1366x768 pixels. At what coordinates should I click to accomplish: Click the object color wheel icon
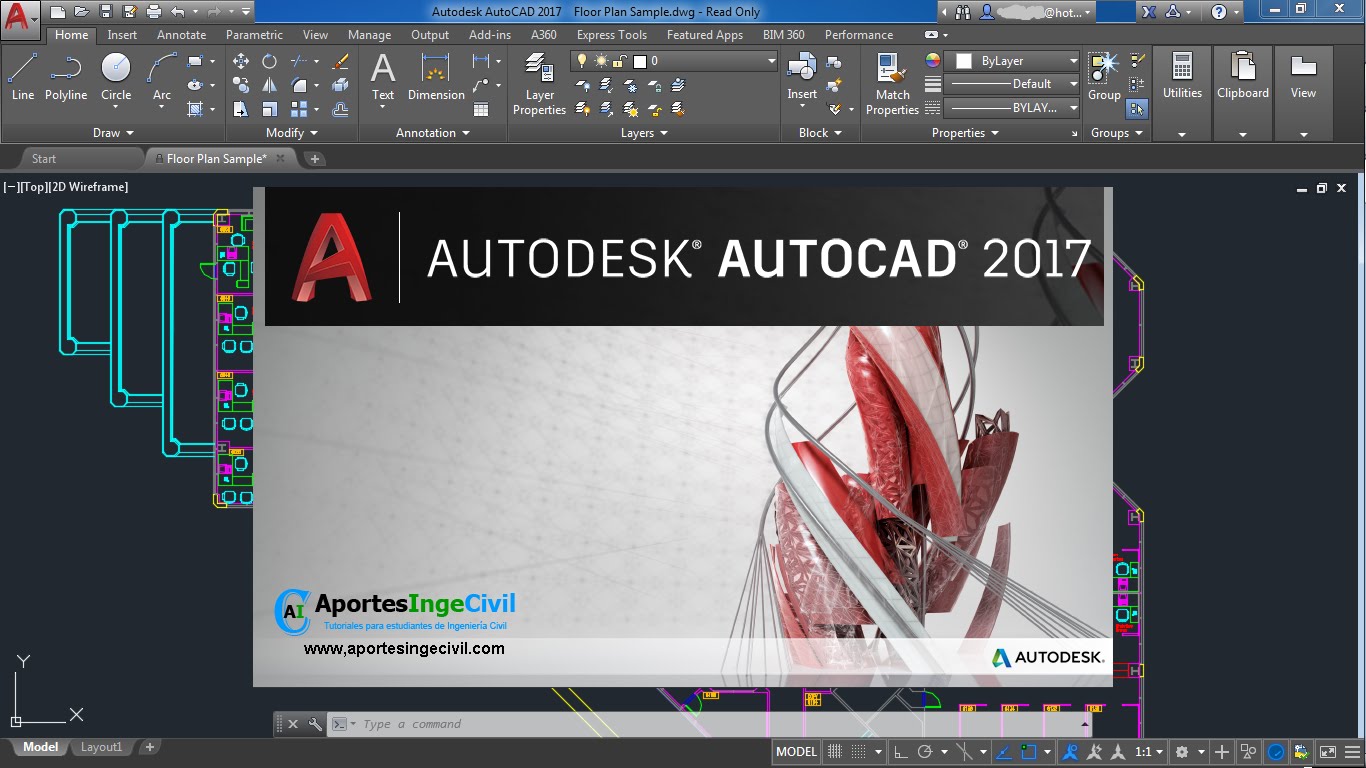point(932,60)
